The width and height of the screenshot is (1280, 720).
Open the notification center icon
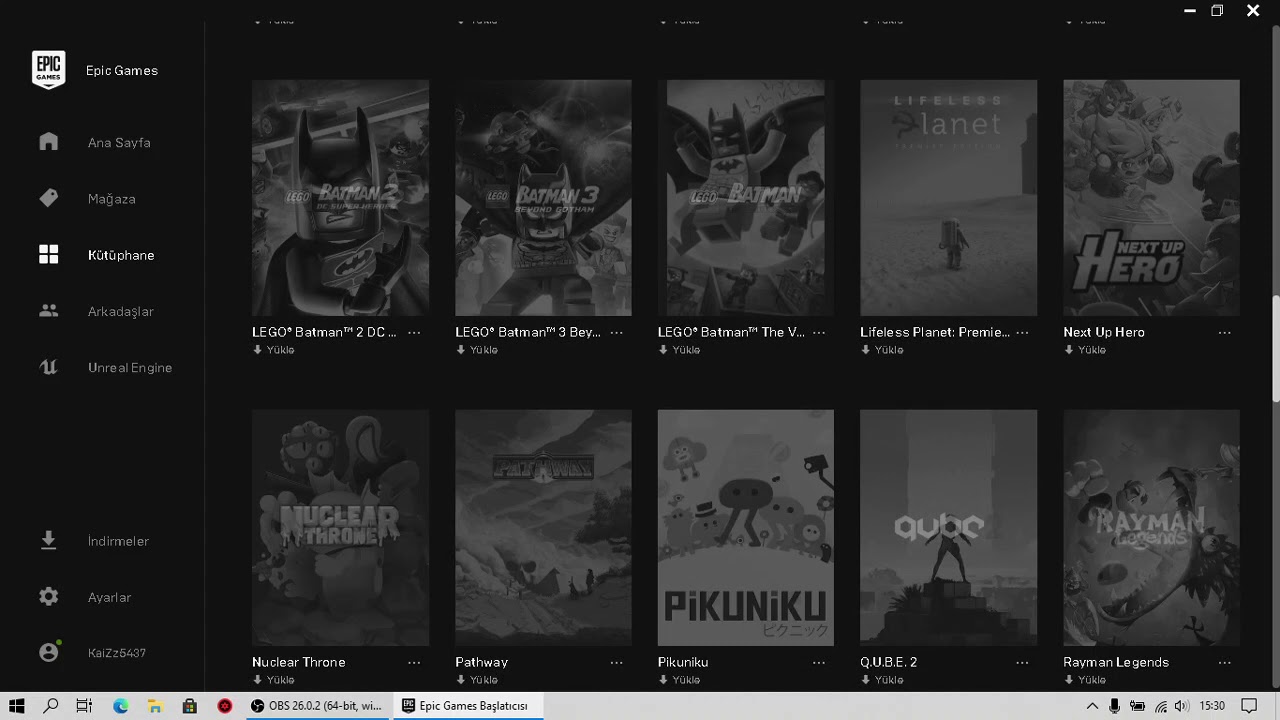coord(1249,706)
